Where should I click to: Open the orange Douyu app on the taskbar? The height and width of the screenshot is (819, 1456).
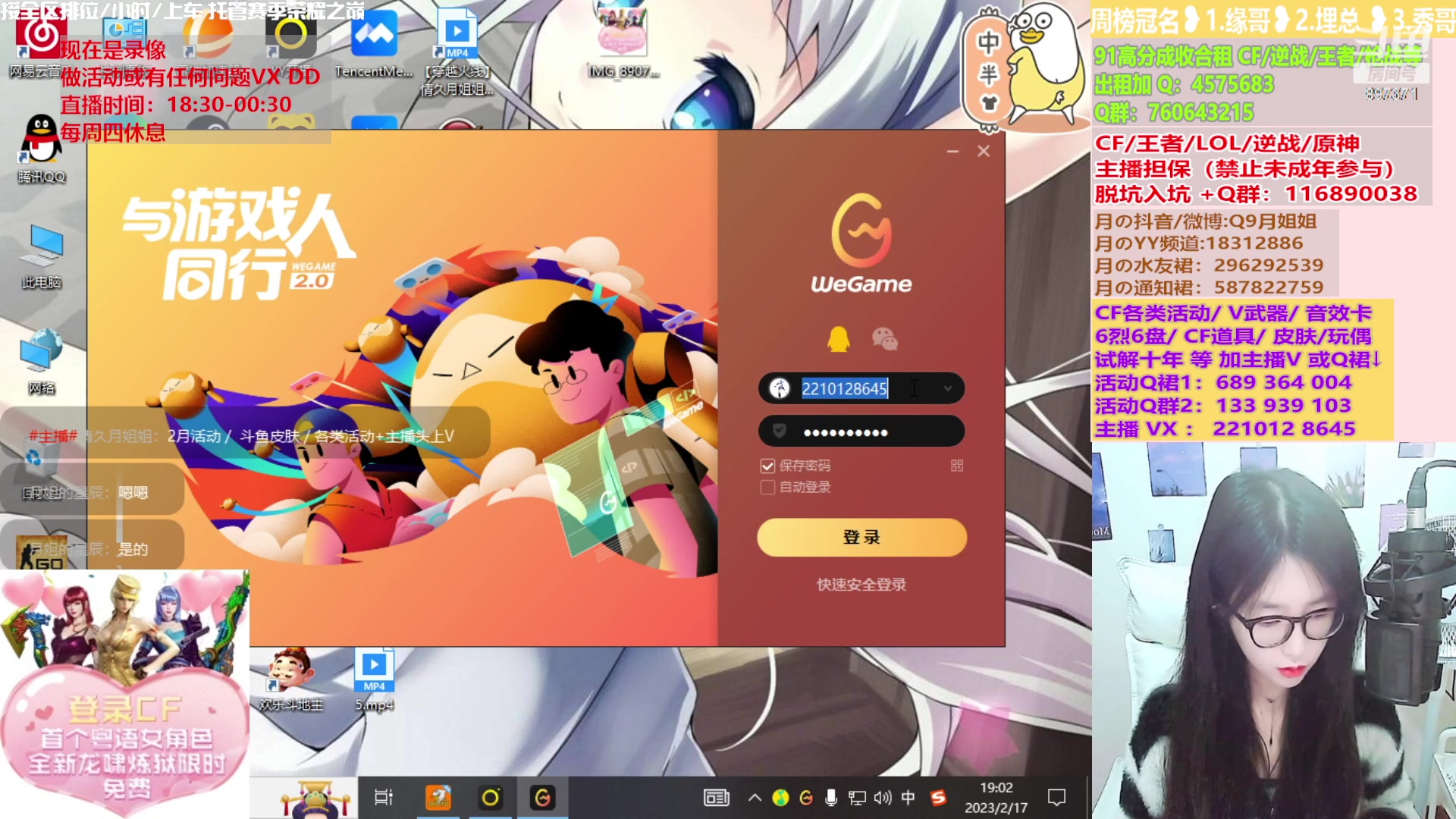pos(438,797)
